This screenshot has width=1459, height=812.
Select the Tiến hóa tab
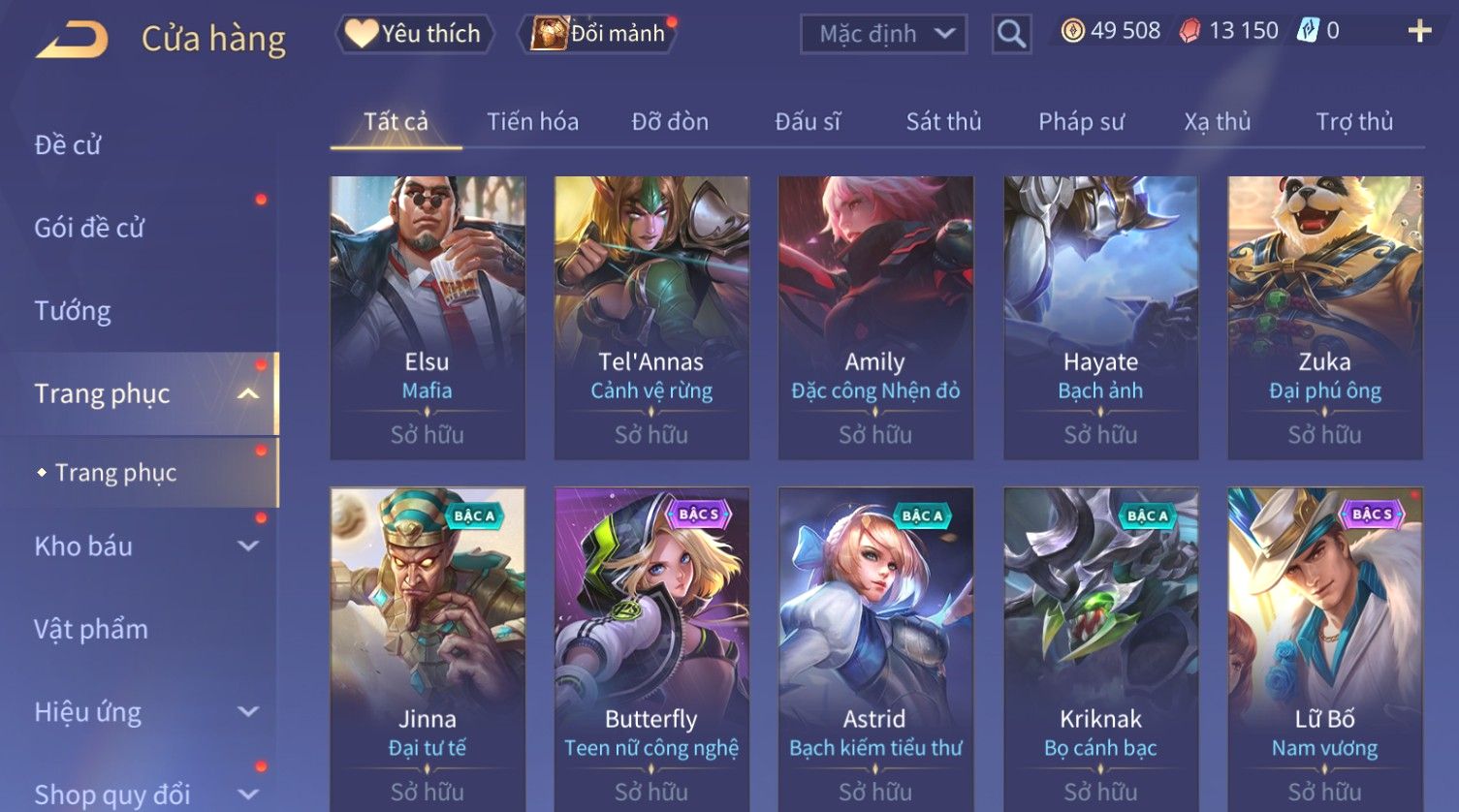532,122
